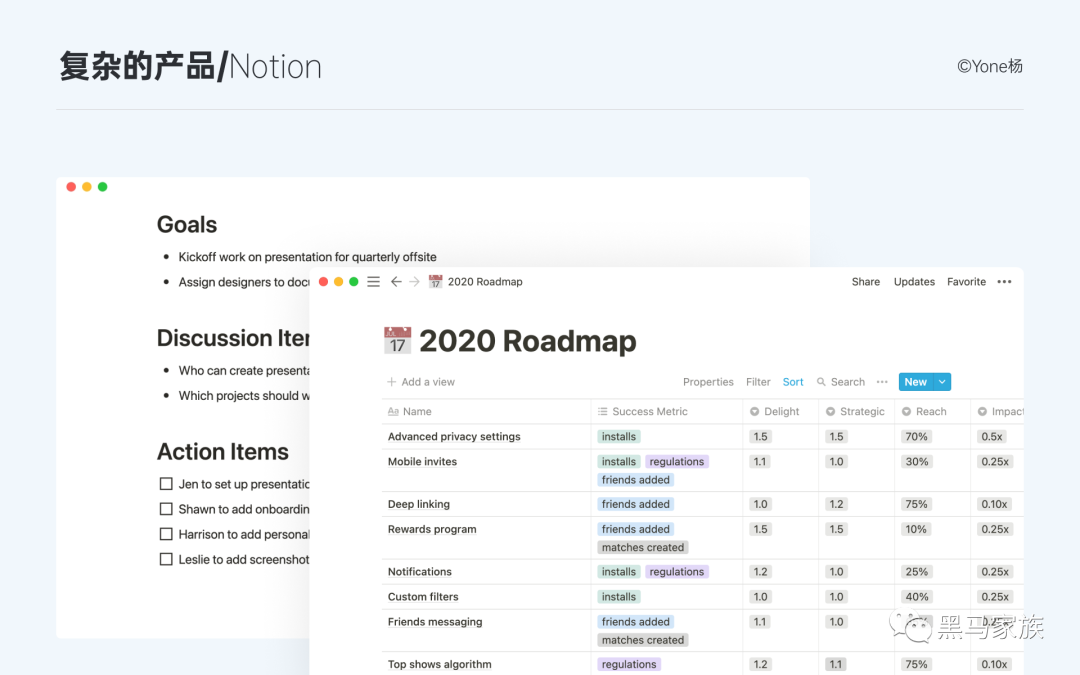
Task: Open the Filter option
Action: [758, 382]
